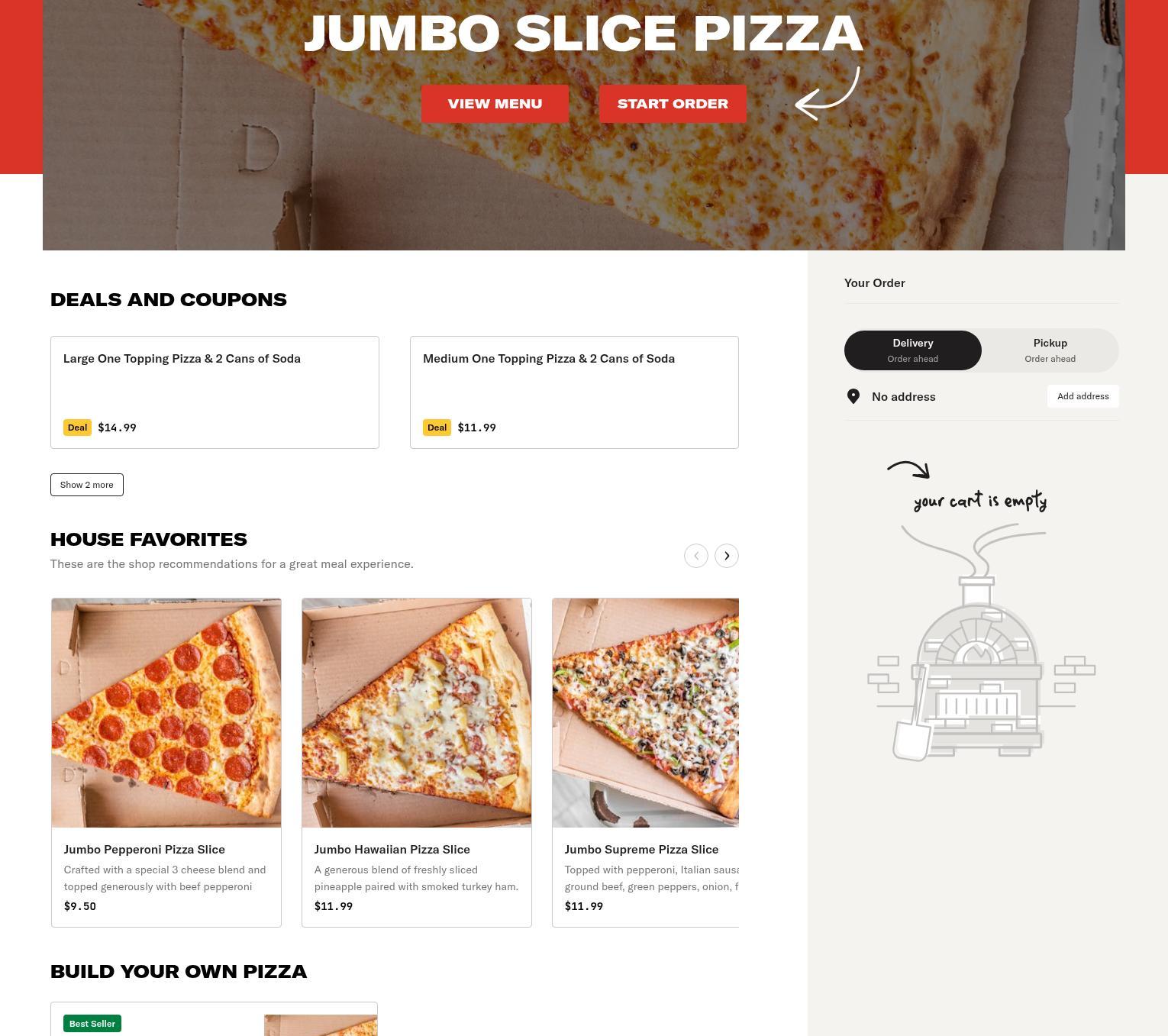Select Delivery order mode
1168x1036 pixels.
913,350
